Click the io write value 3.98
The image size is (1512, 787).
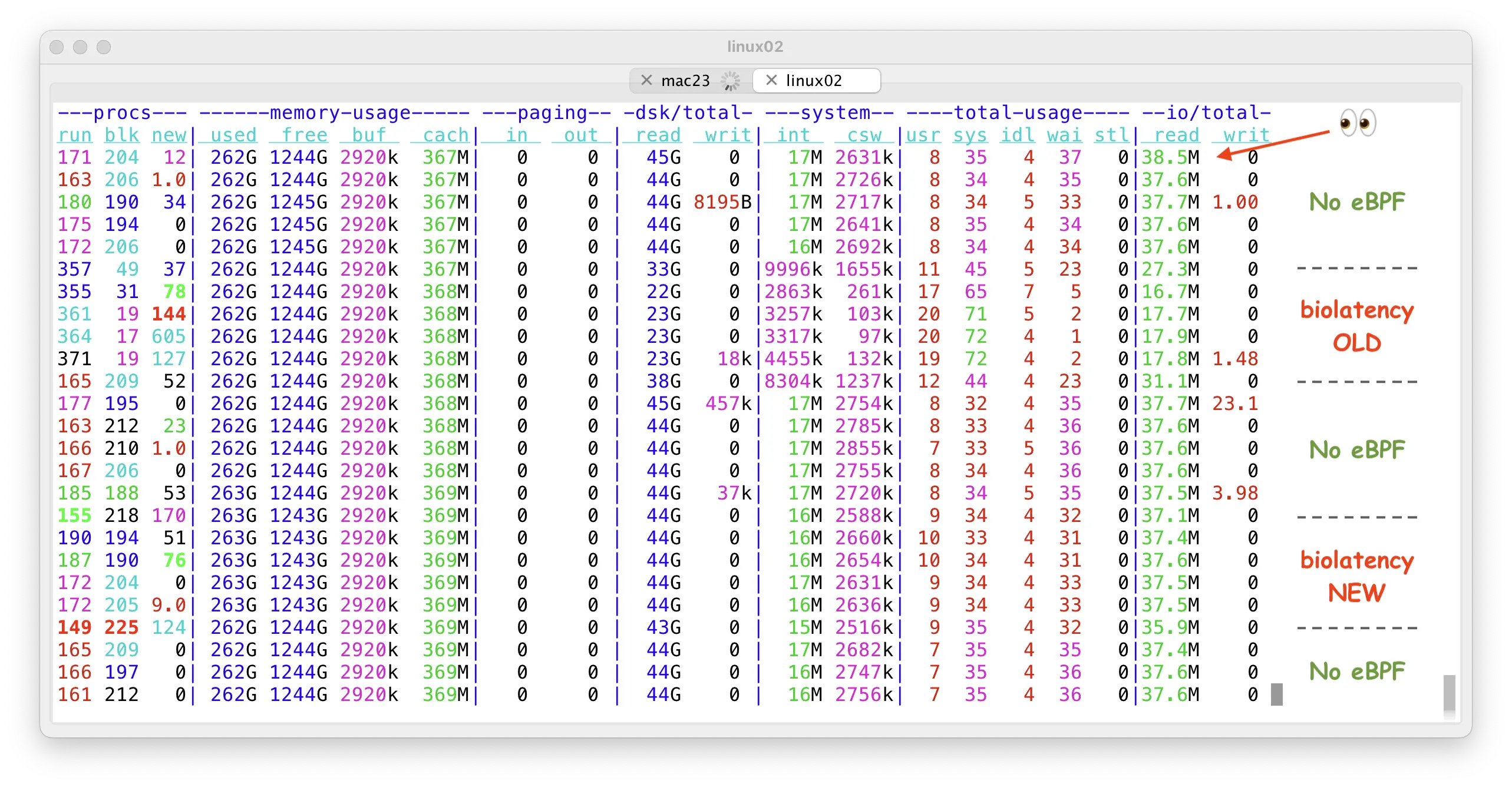point(1236,493)
